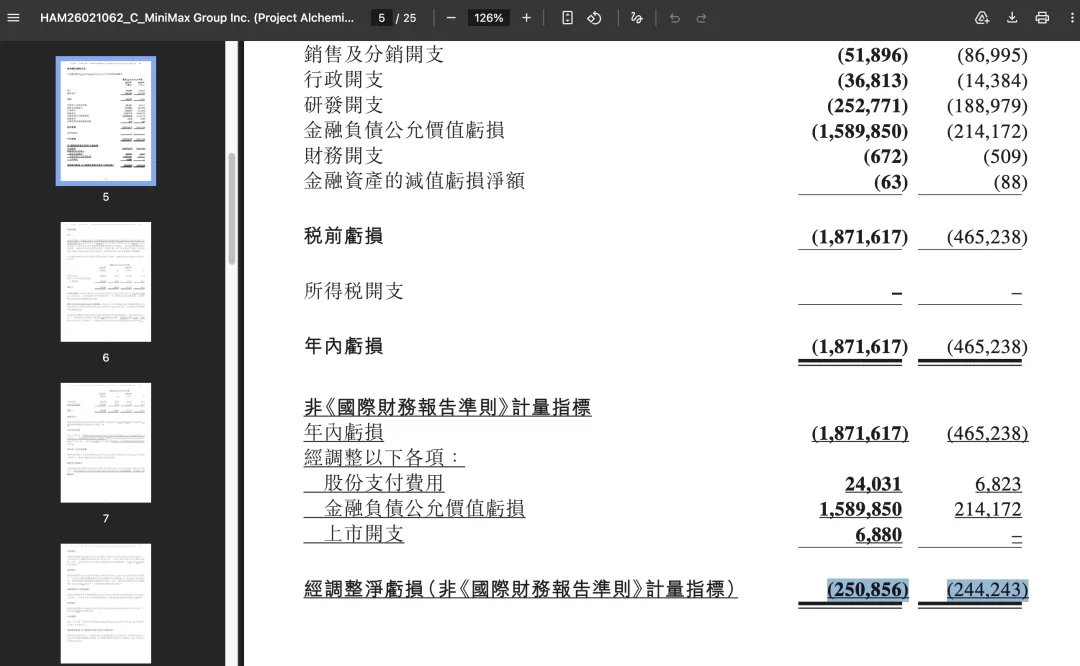Select the page 7 thumbnail
This screenshot has height=666, width=1080.
pos(105,443)
